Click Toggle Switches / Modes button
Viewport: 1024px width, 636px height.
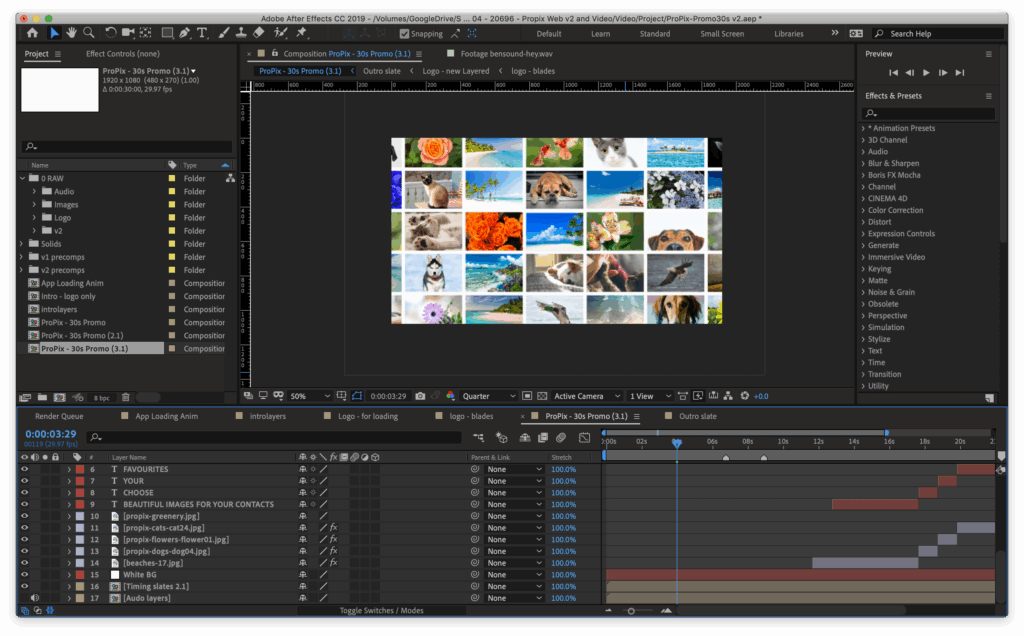pyautogui.click(x=385, y=611)
